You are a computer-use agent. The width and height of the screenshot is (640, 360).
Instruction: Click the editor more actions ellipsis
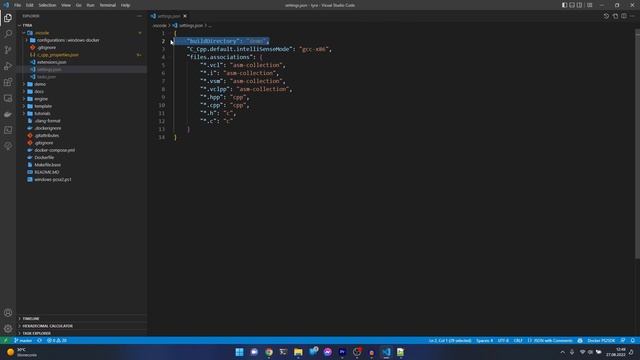pyautogui.click(x=632, y=16)
